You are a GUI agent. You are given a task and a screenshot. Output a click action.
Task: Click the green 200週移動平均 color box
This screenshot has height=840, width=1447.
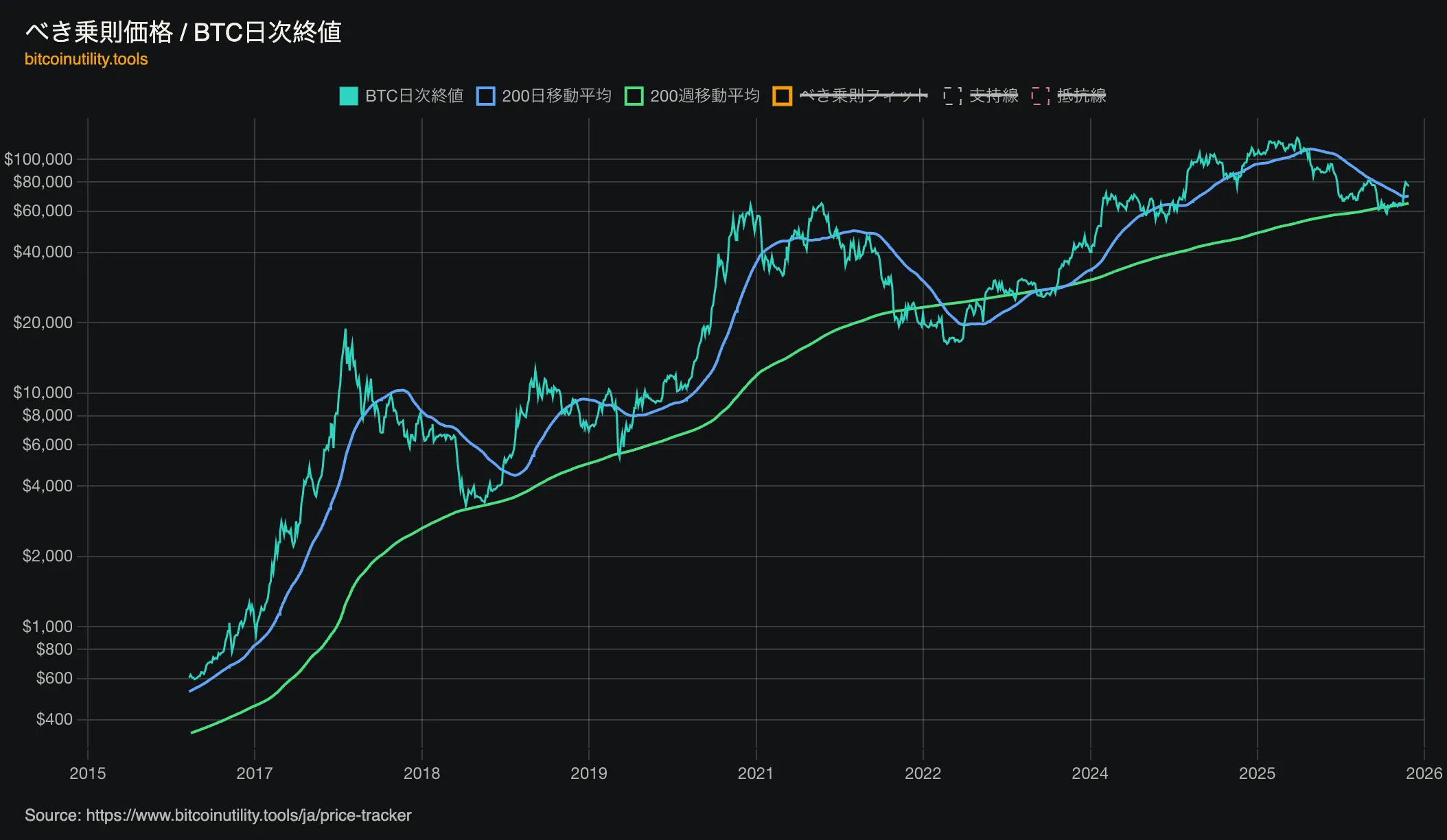[x=634, y=96]
